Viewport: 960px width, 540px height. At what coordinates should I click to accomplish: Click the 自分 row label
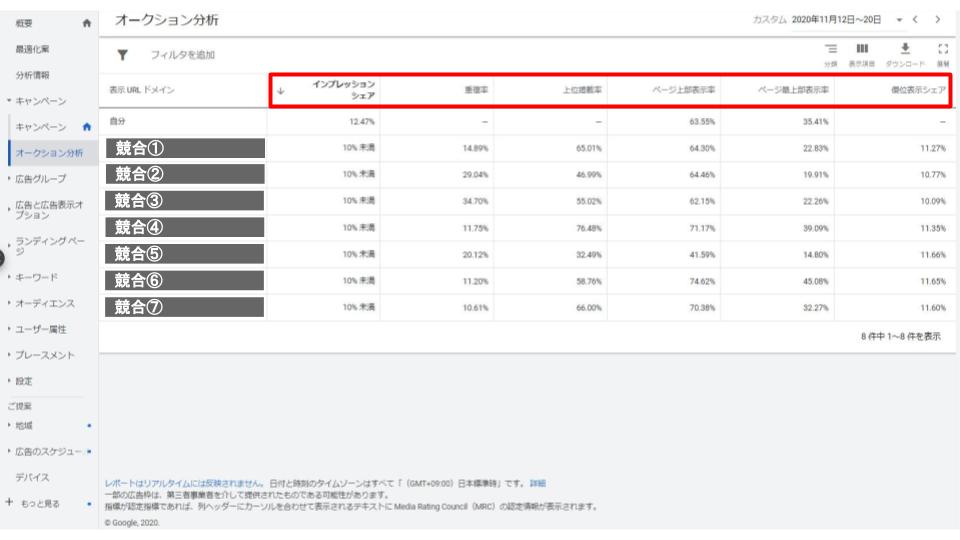(117, 121)
